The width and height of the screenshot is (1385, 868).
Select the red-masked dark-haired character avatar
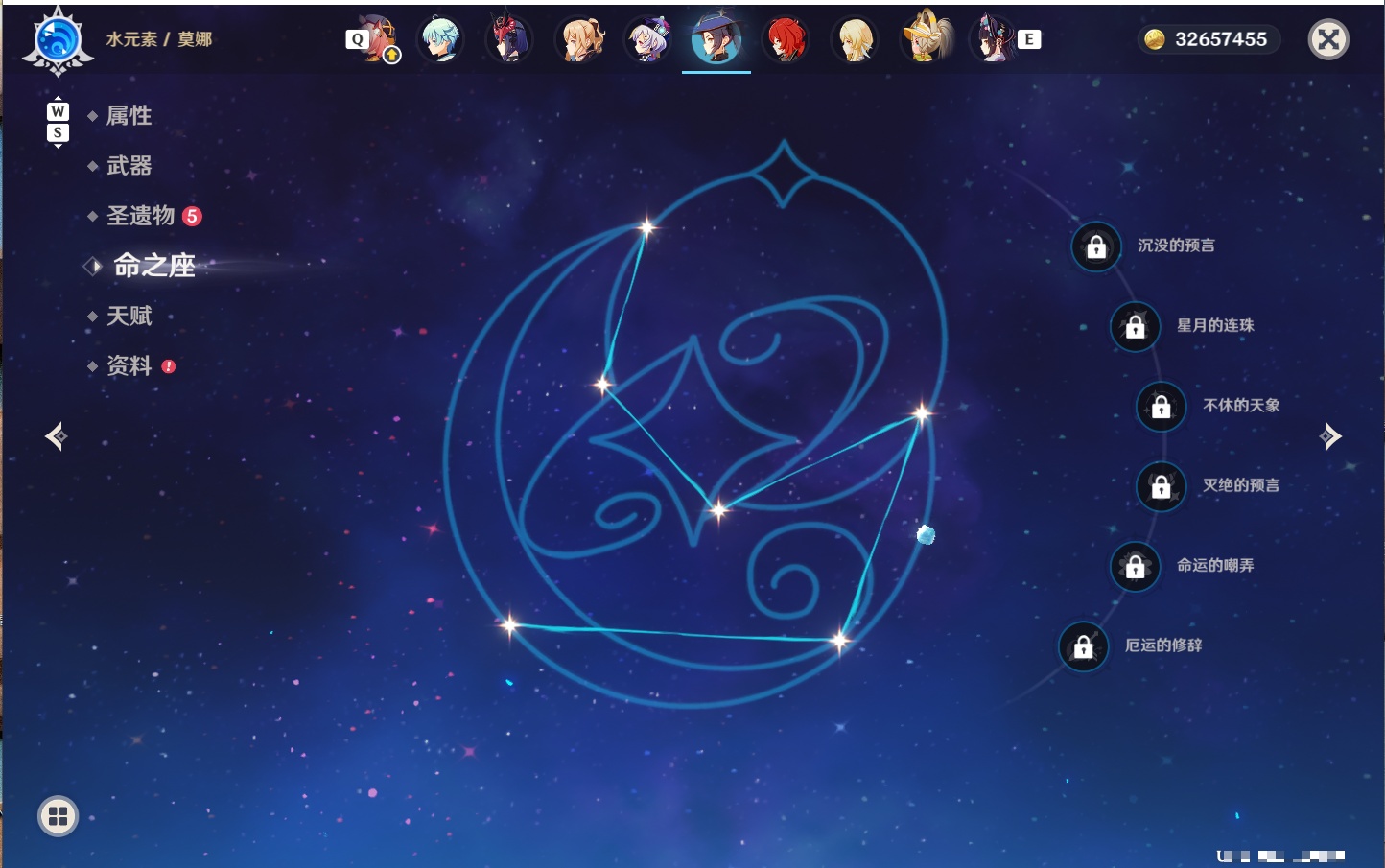click(x=509, y=39)
